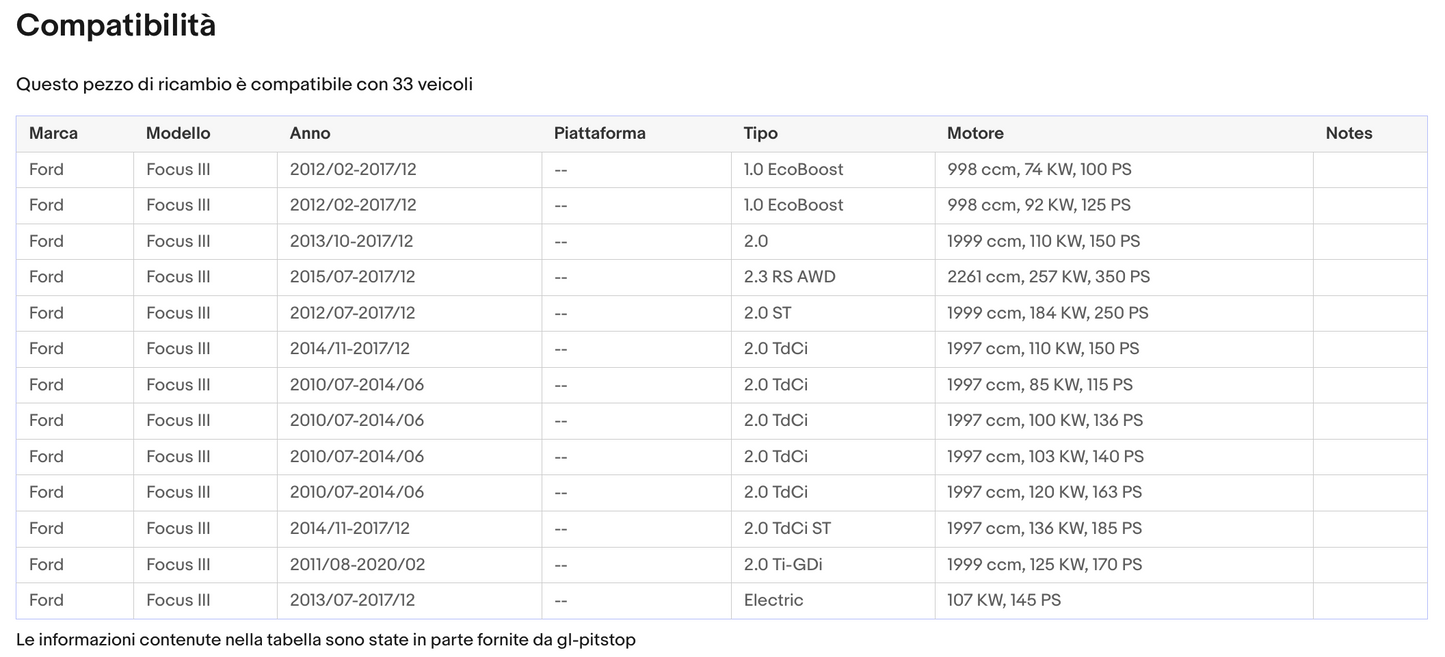Click the Tipo column header
This screenshot has height=657, width=1445.
760,133
